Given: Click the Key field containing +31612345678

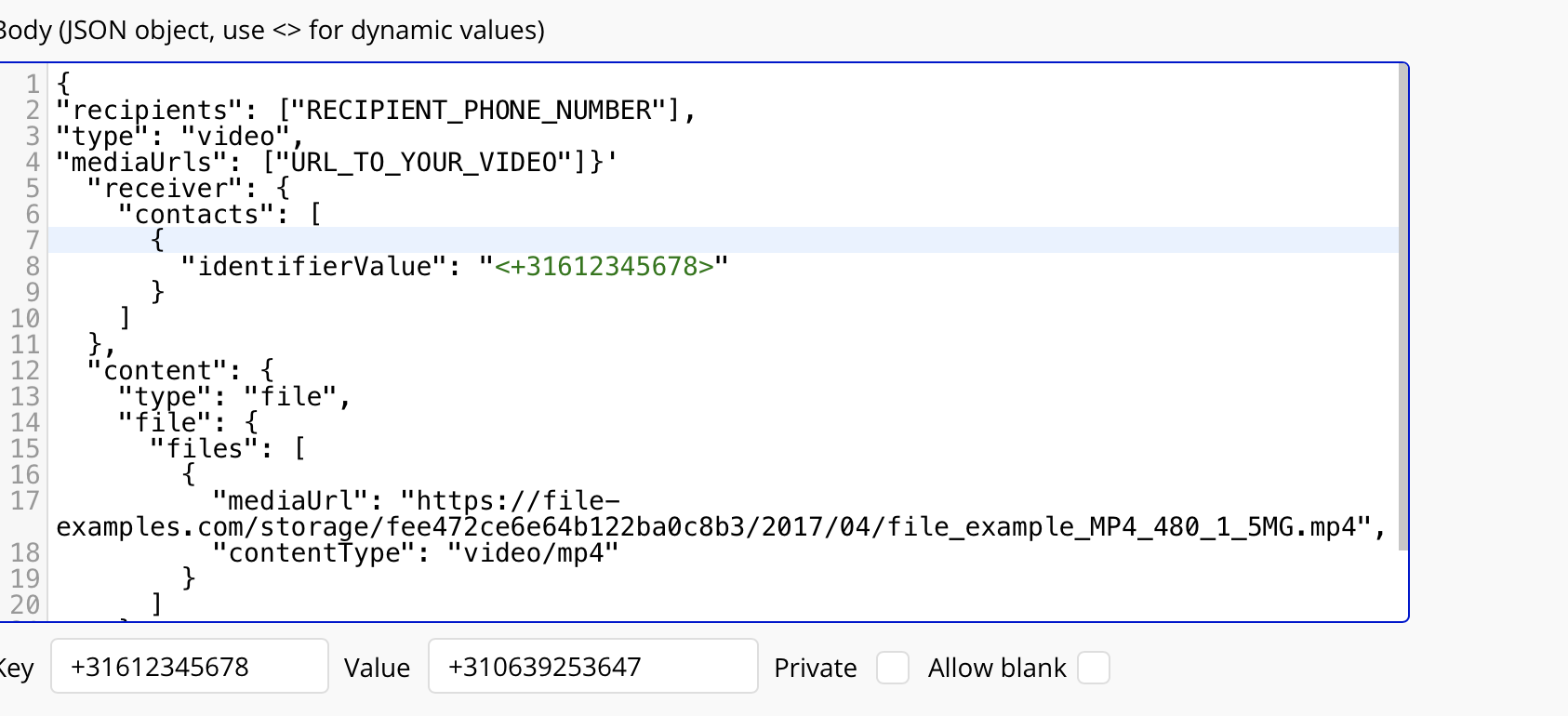Looking at the screenshot, I should pyautogui.click(x=190, y=666).
